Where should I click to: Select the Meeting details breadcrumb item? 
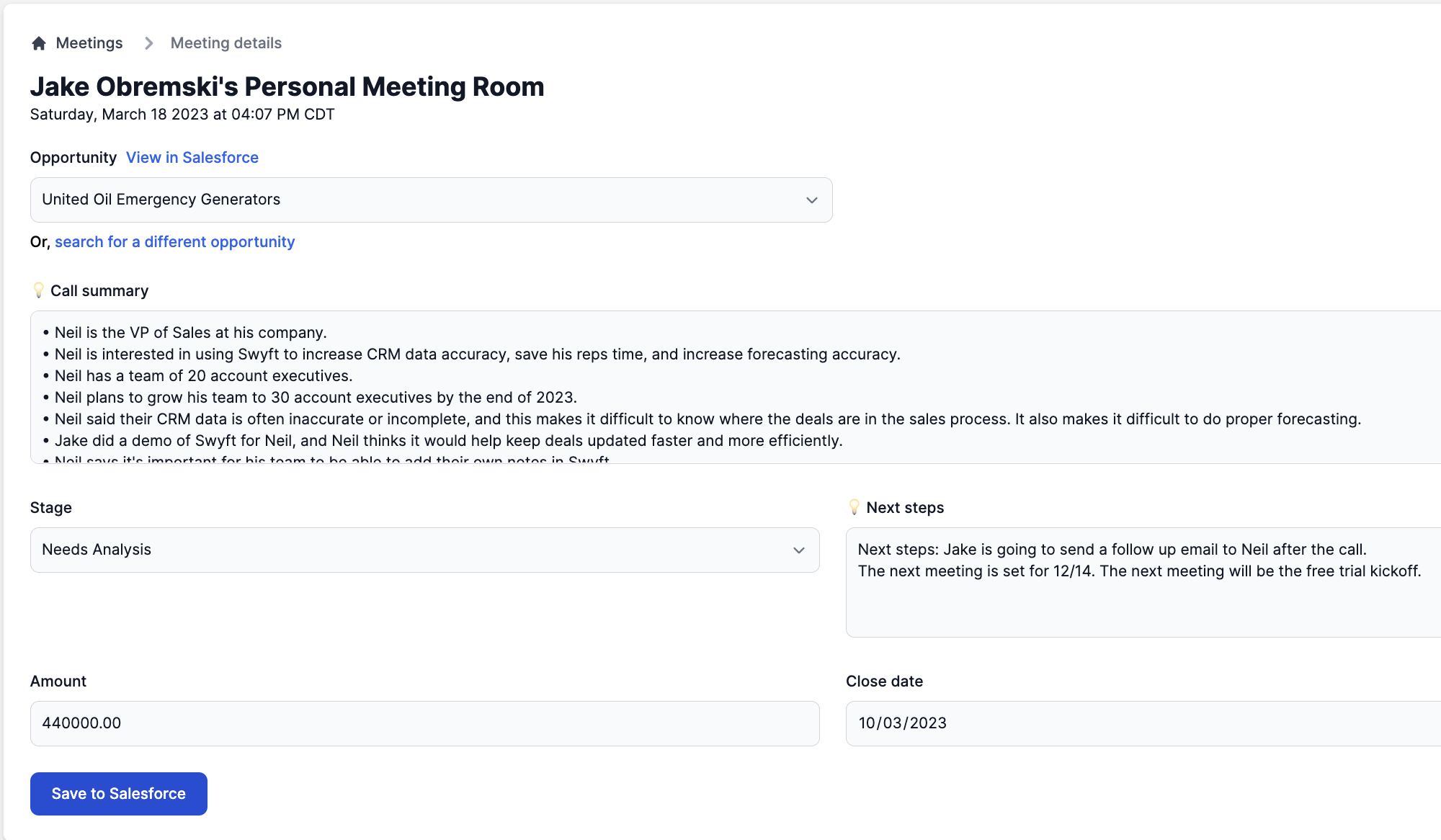point(226,43)
